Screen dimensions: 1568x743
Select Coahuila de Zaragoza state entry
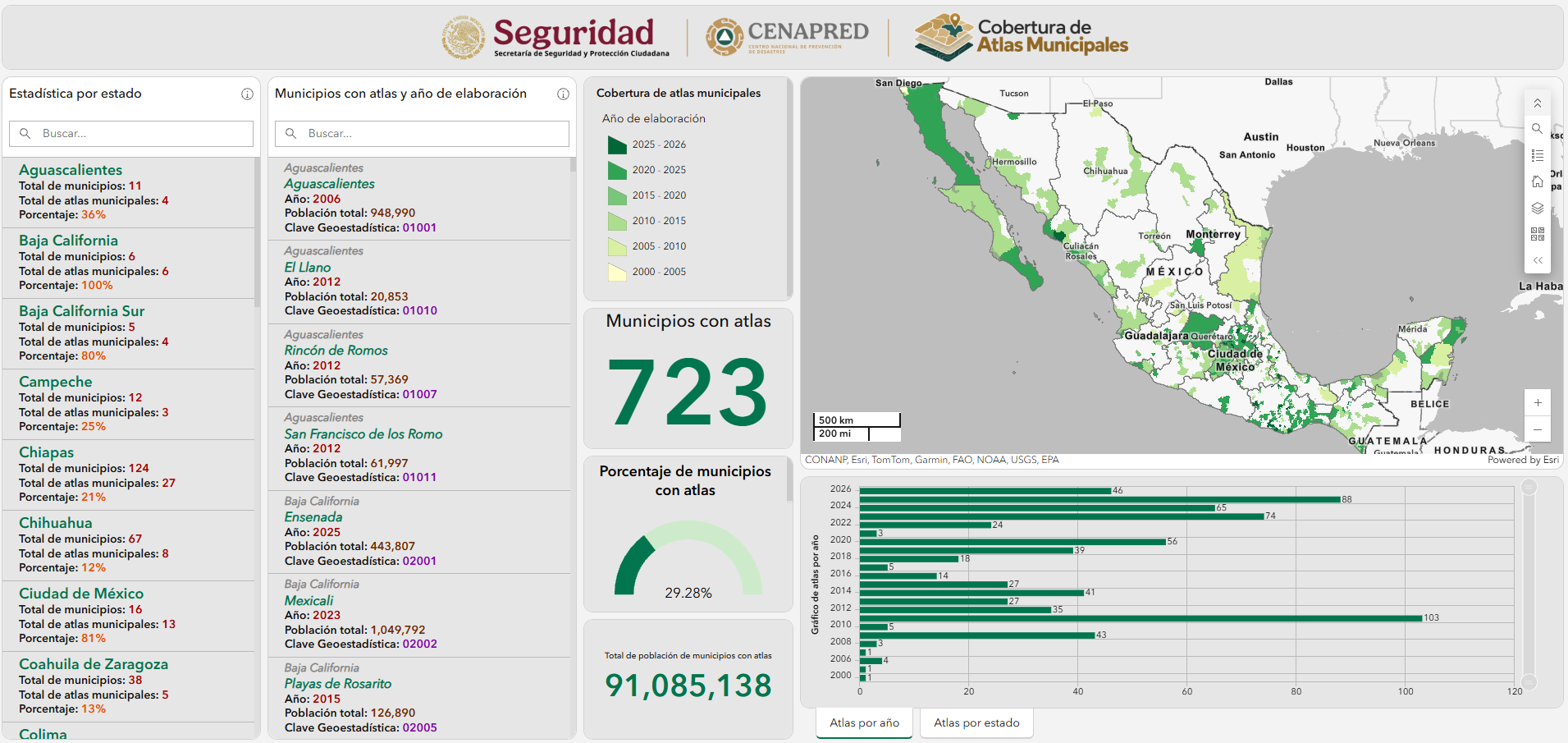(130, 686)
